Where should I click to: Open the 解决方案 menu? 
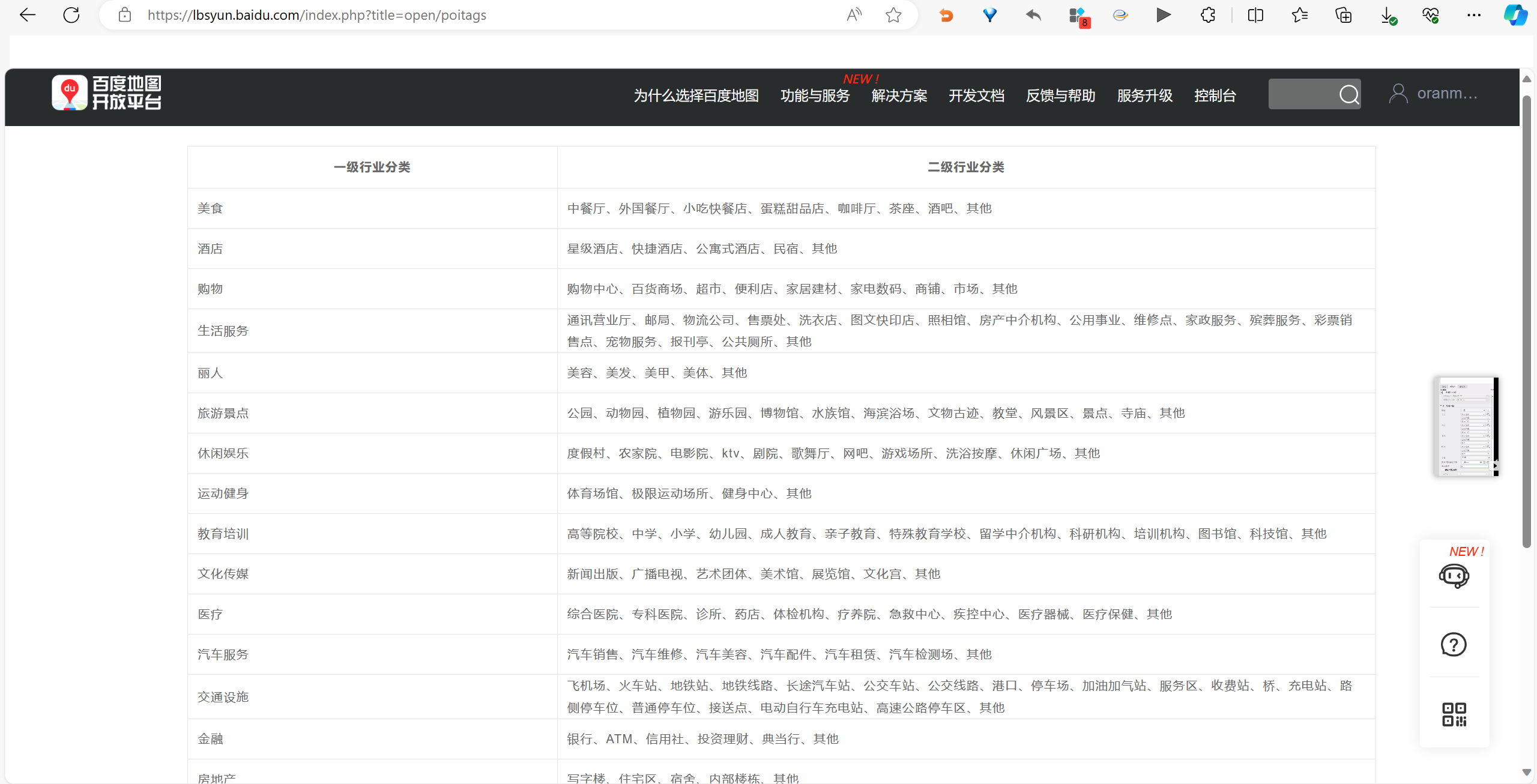pos(899,95)
